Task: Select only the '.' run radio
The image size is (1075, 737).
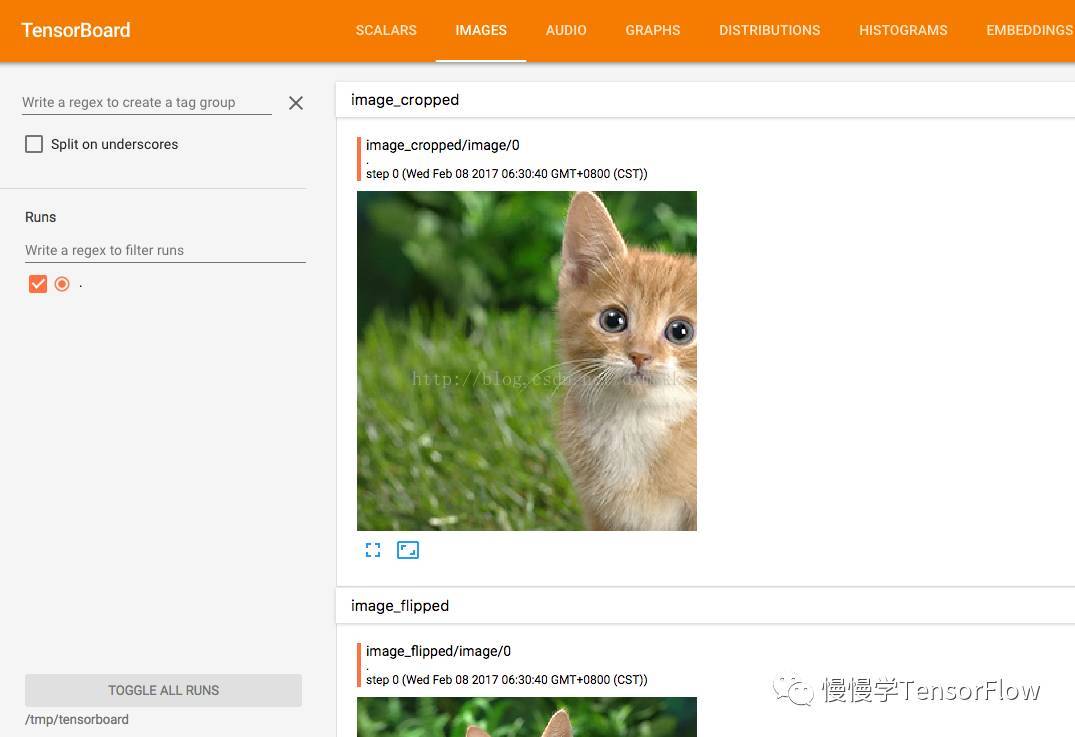Action: click(x=62, y=284)
